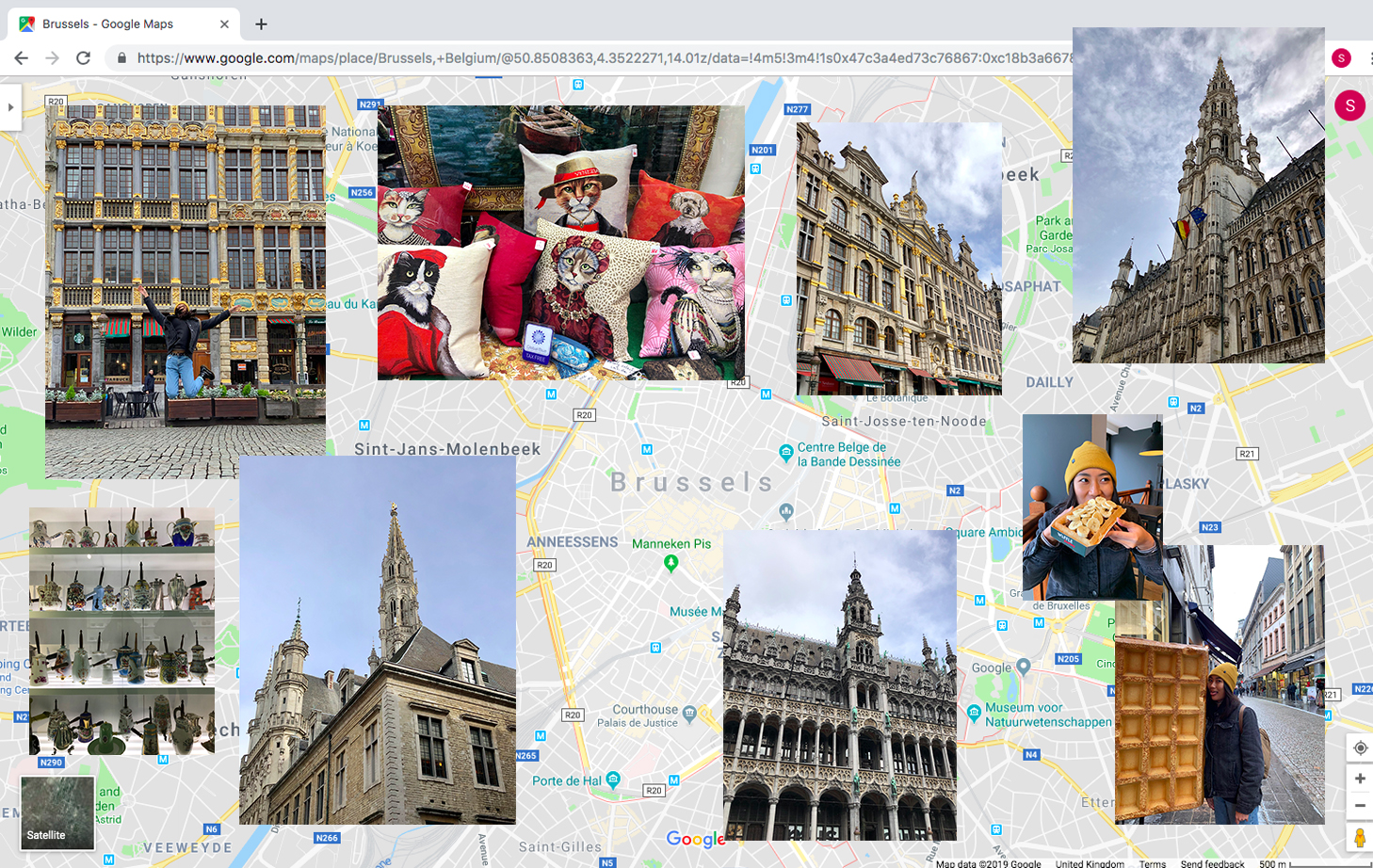Show your location on the map

(1360, 748)
